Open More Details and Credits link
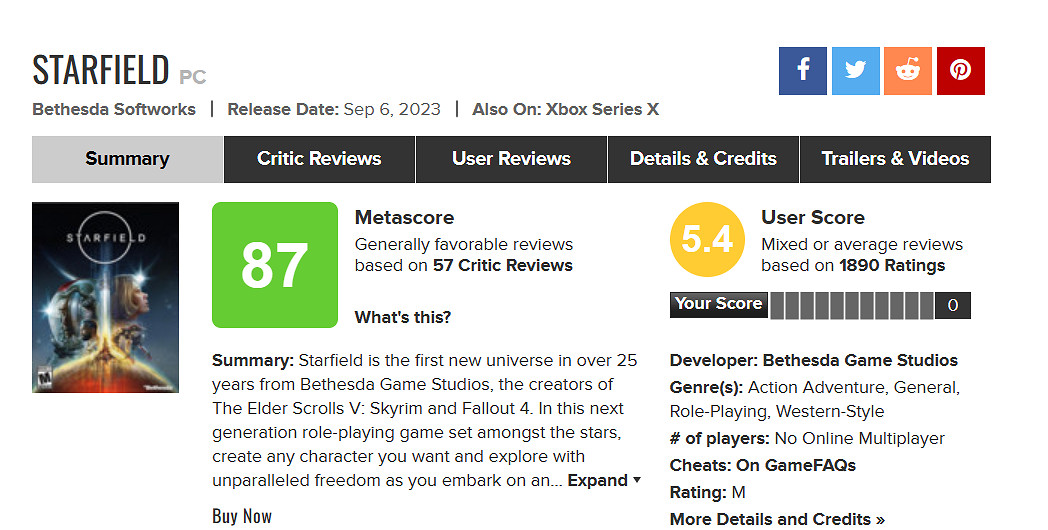This screenshot has height=530, width=1048. (777, 519)
